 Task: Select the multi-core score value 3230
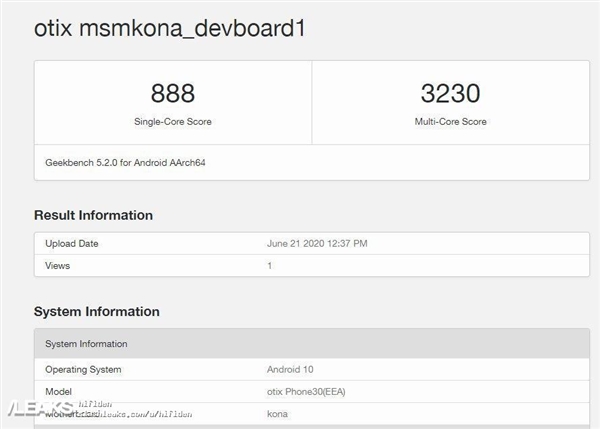point(450,94)
